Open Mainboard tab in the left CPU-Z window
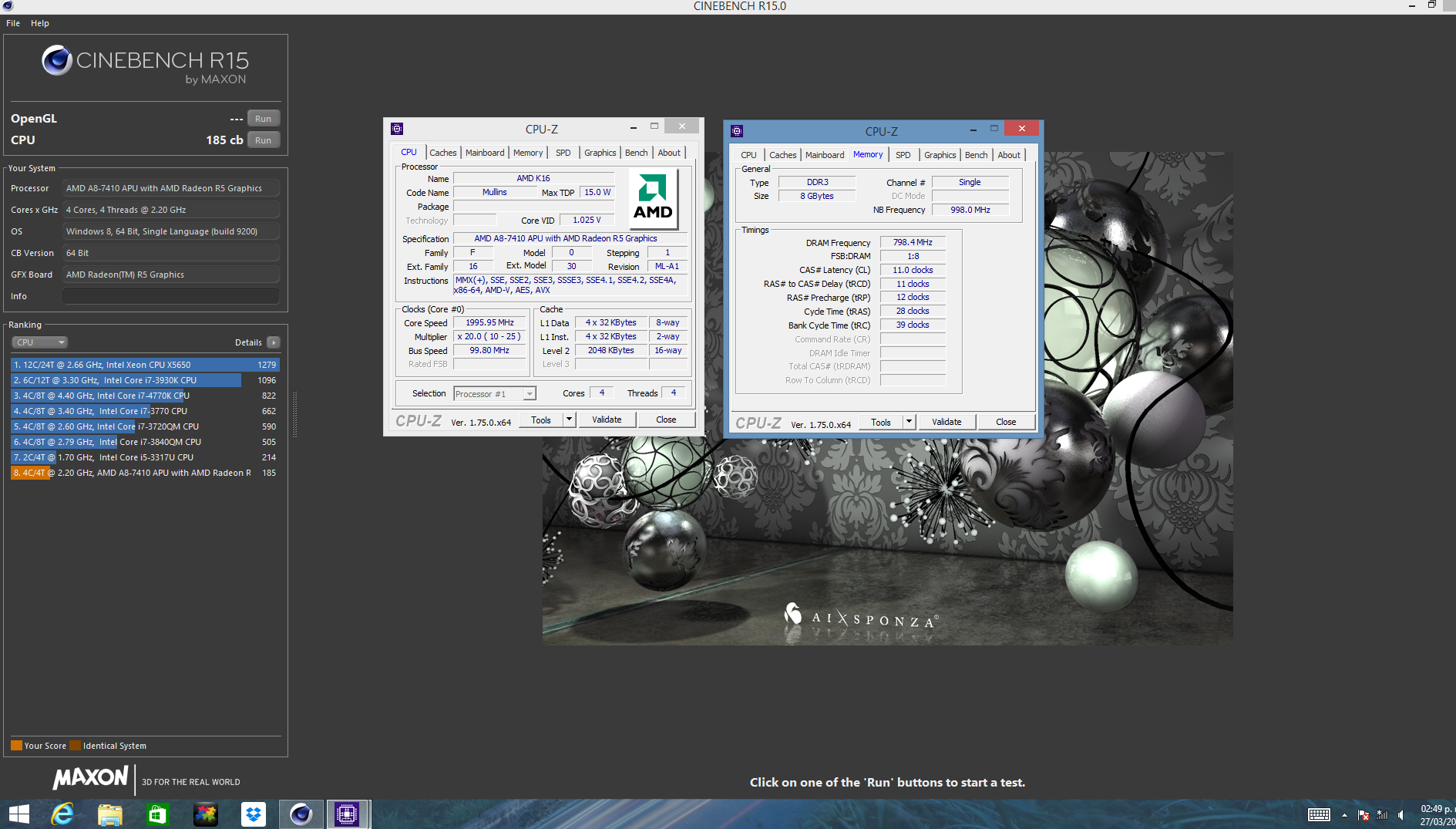The width and height of the screenshot is (1456, 829). pos(485,153)
